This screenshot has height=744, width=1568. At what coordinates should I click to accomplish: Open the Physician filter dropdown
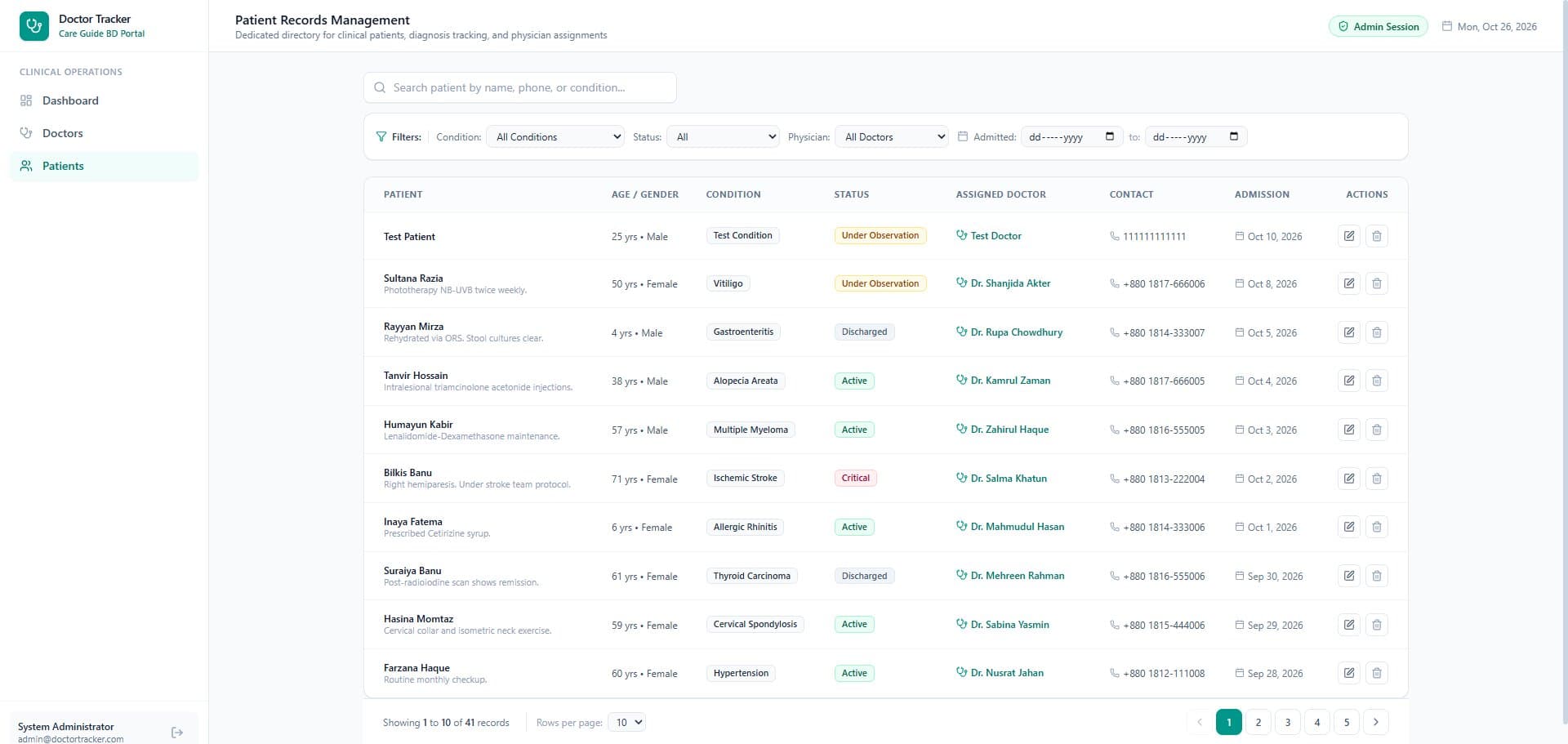tap(892, 136)
